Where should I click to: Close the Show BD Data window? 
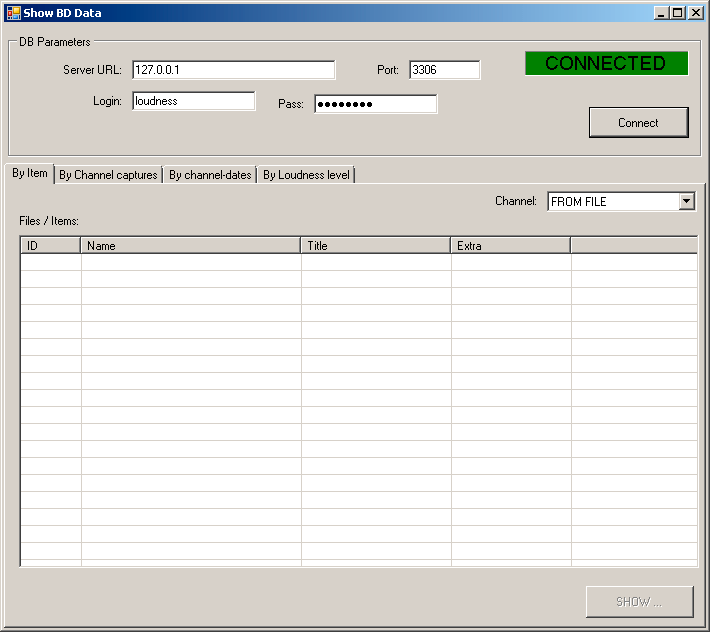[x=696, y=13]
